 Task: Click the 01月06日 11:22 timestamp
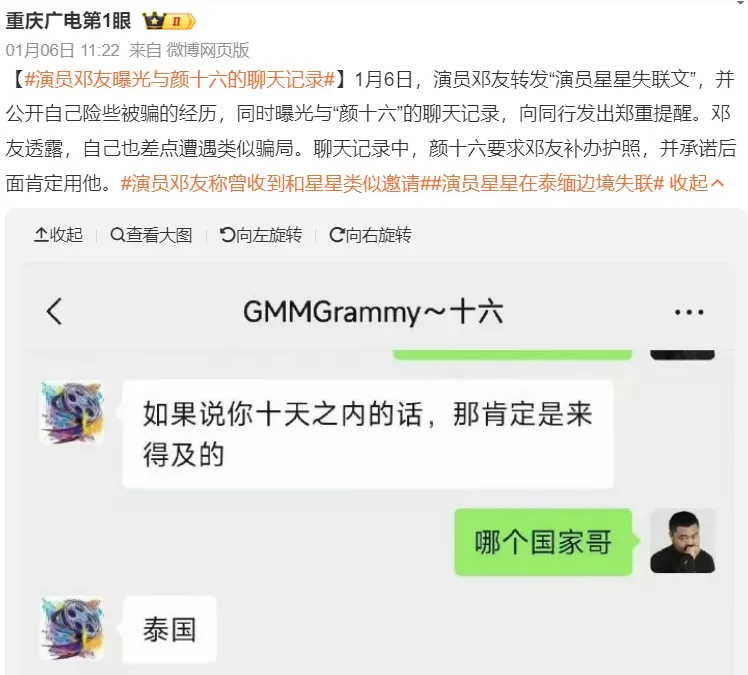62,50
